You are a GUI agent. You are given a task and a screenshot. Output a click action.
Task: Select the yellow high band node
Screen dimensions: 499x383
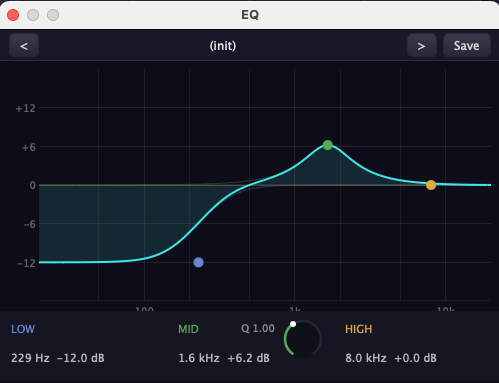pyautogui.click(x=431, y=185)
